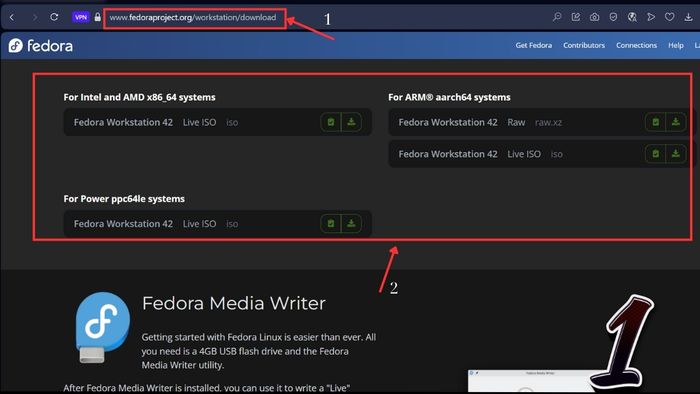Open the Help menu
This screenshot has width=700, height=394.
[675, 45]
